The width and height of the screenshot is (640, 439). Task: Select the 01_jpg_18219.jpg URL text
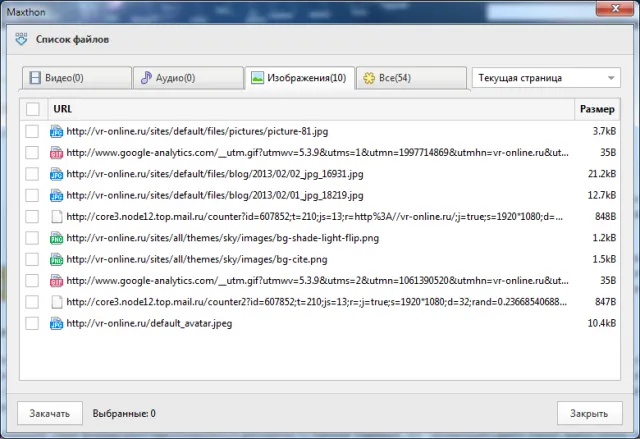215,195
